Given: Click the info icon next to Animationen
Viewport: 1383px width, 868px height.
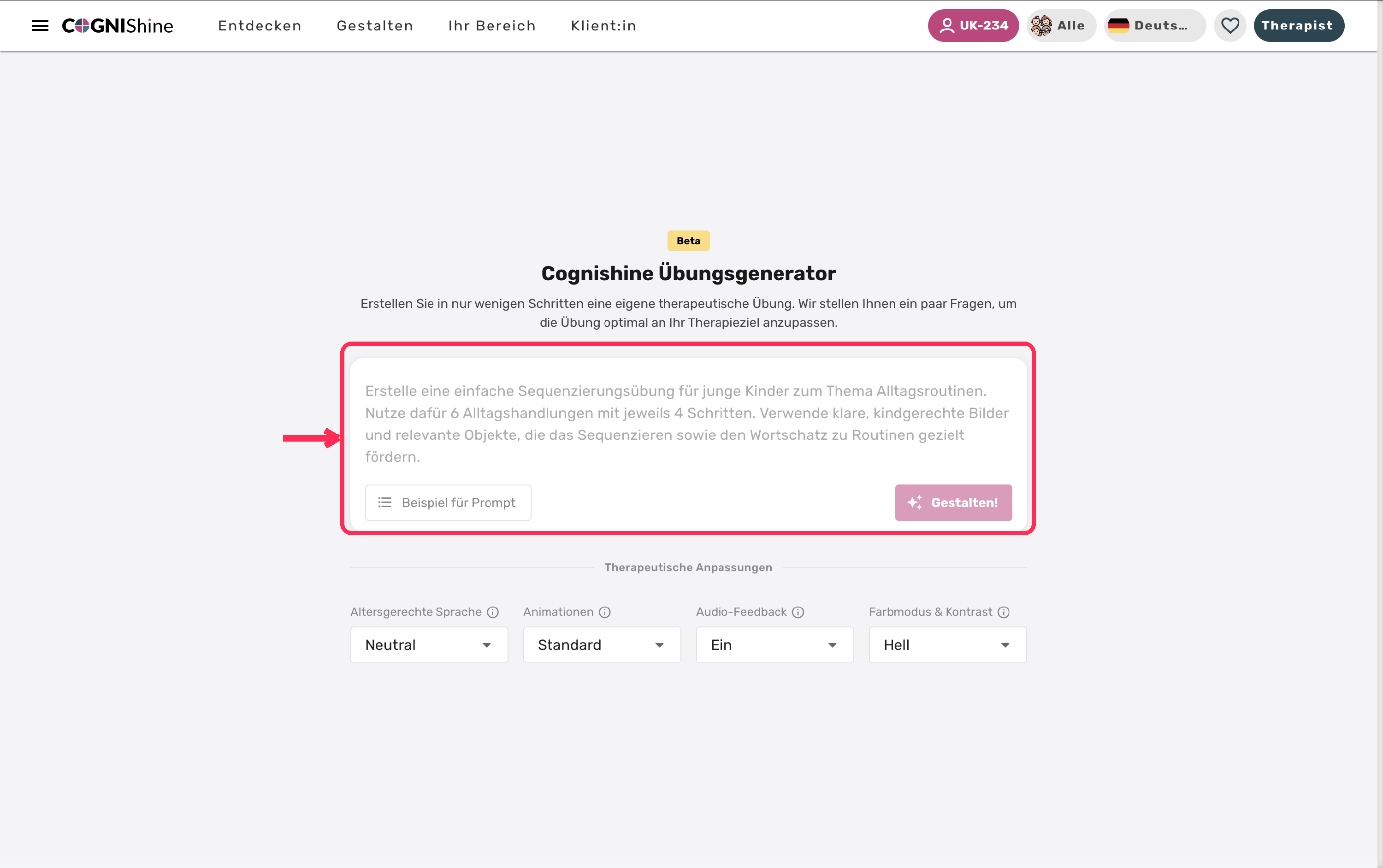Looking at the screenshot, I should (604, 612).
